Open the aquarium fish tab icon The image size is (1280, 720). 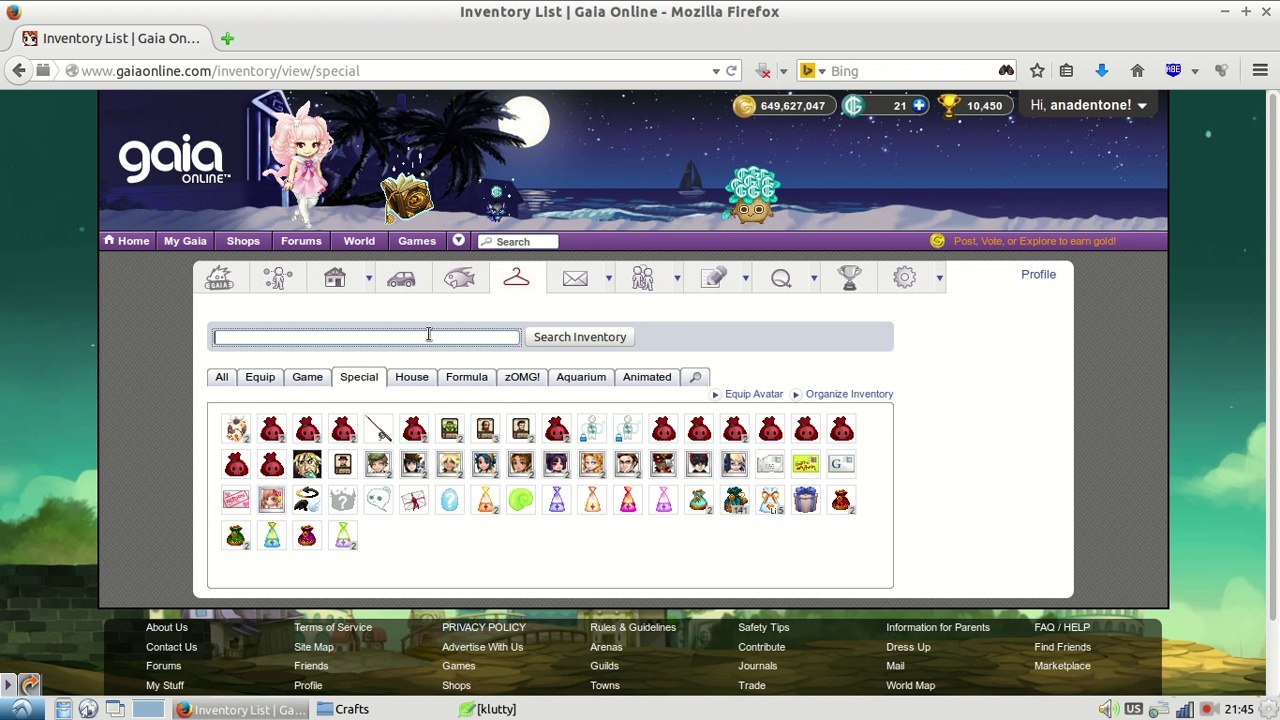click(459, 278)
